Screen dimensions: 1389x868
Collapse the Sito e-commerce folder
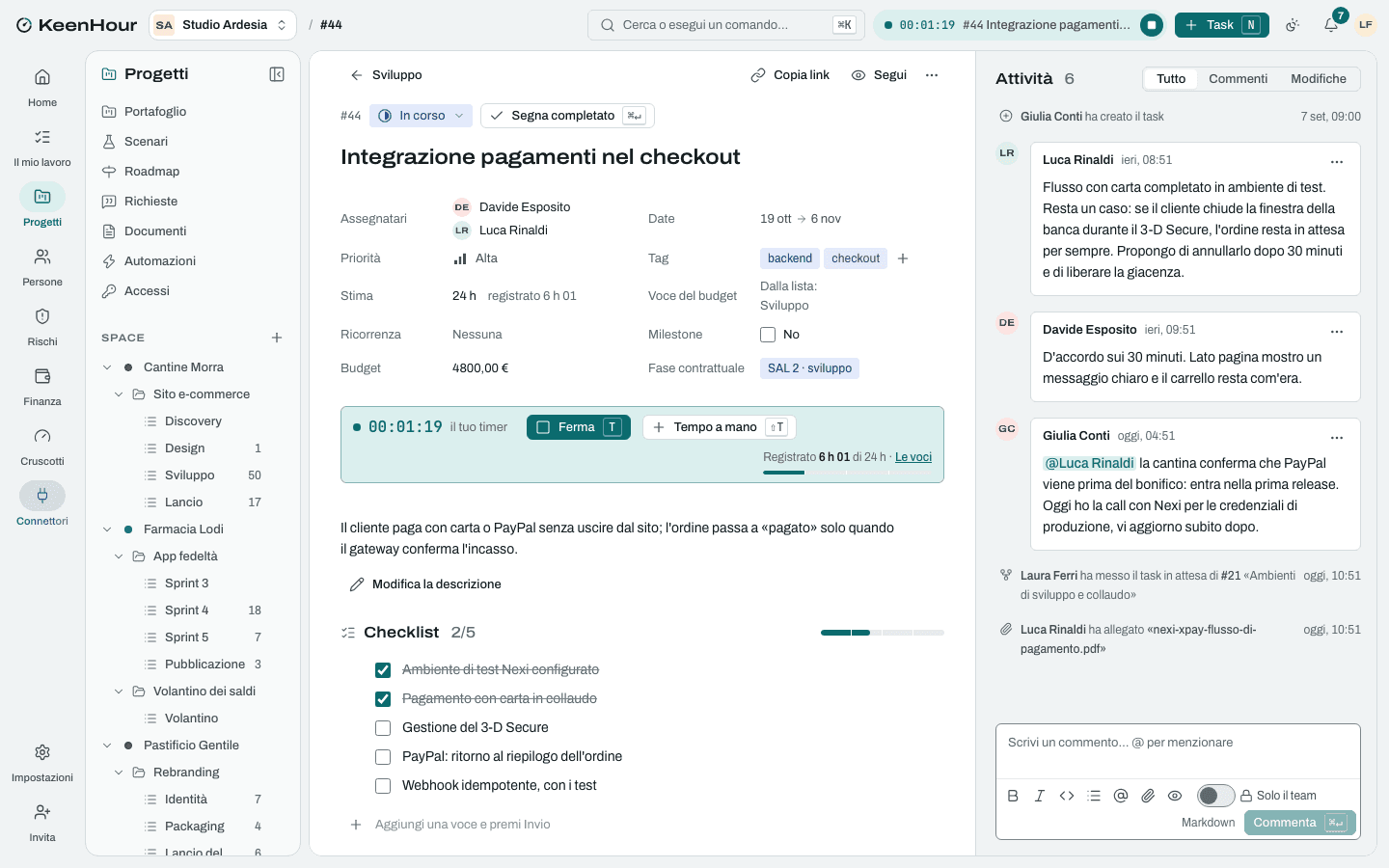click(119, 394)
